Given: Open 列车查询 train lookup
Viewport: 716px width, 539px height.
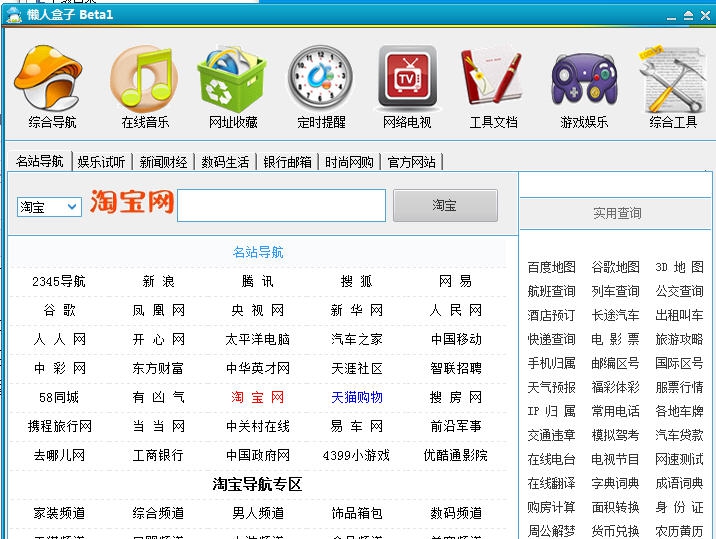Looking at the screenshot, I should coord(615,291).
